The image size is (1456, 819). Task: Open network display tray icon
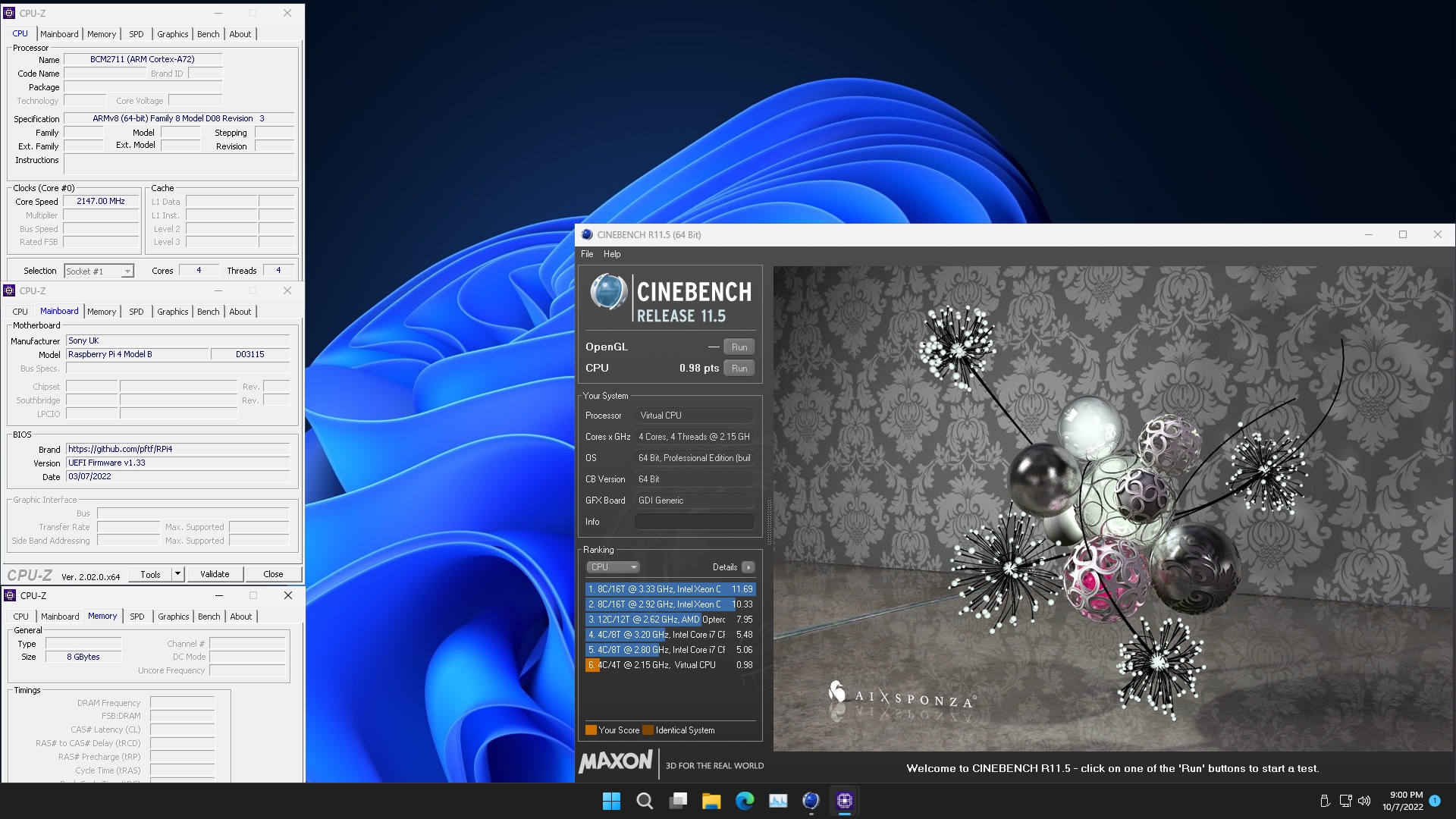[x=1345, y=801]
